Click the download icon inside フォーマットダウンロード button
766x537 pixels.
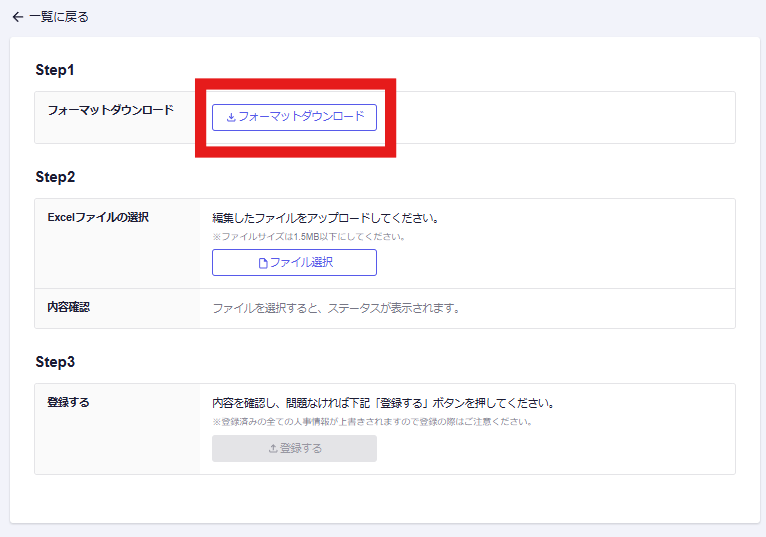pos(231,117)
